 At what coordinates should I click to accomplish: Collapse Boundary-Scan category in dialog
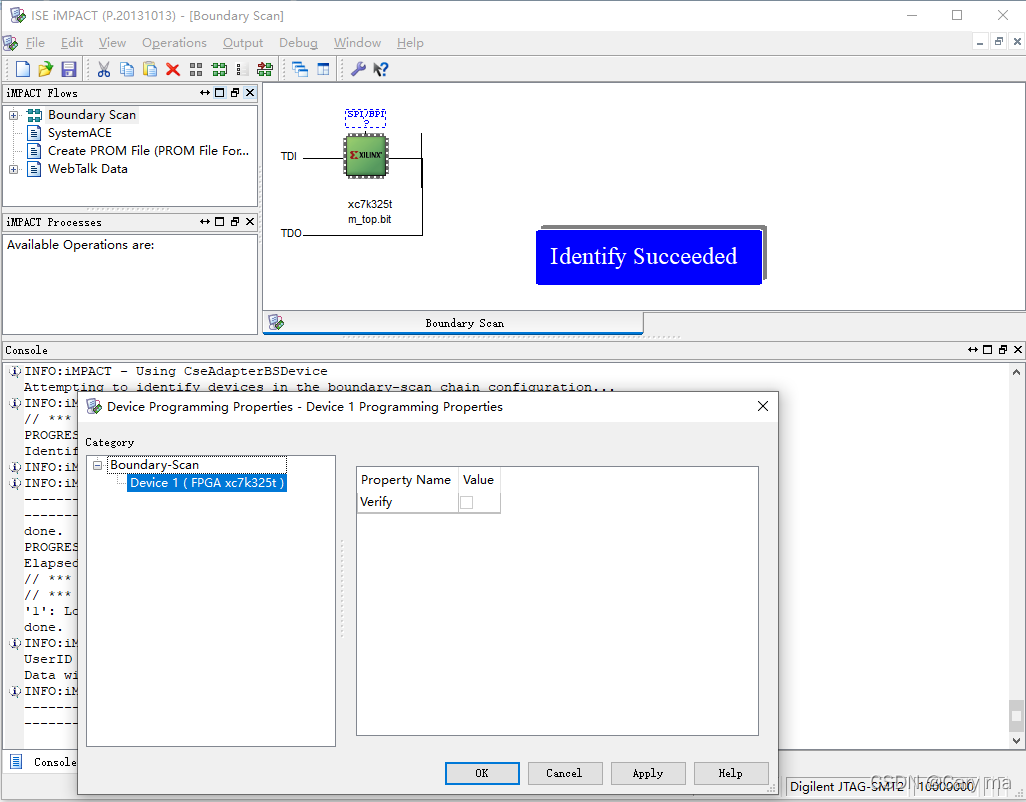click(97, 465)
